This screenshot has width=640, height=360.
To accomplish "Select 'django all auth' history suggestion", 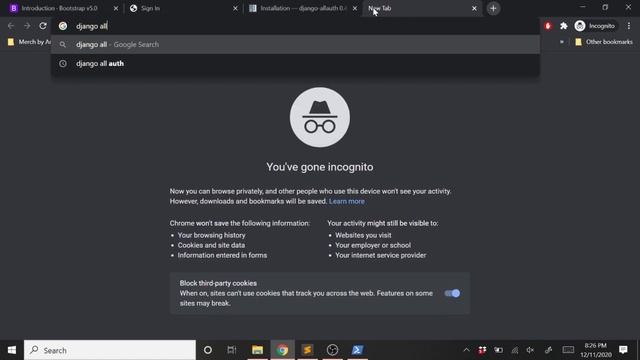I will pyautogui.click(x=296, y=64).
